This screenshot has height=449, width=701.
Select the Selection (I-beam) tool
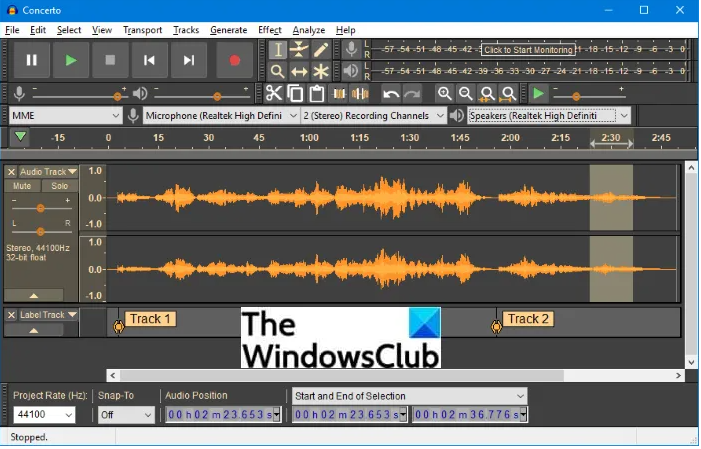coord(278,50)
